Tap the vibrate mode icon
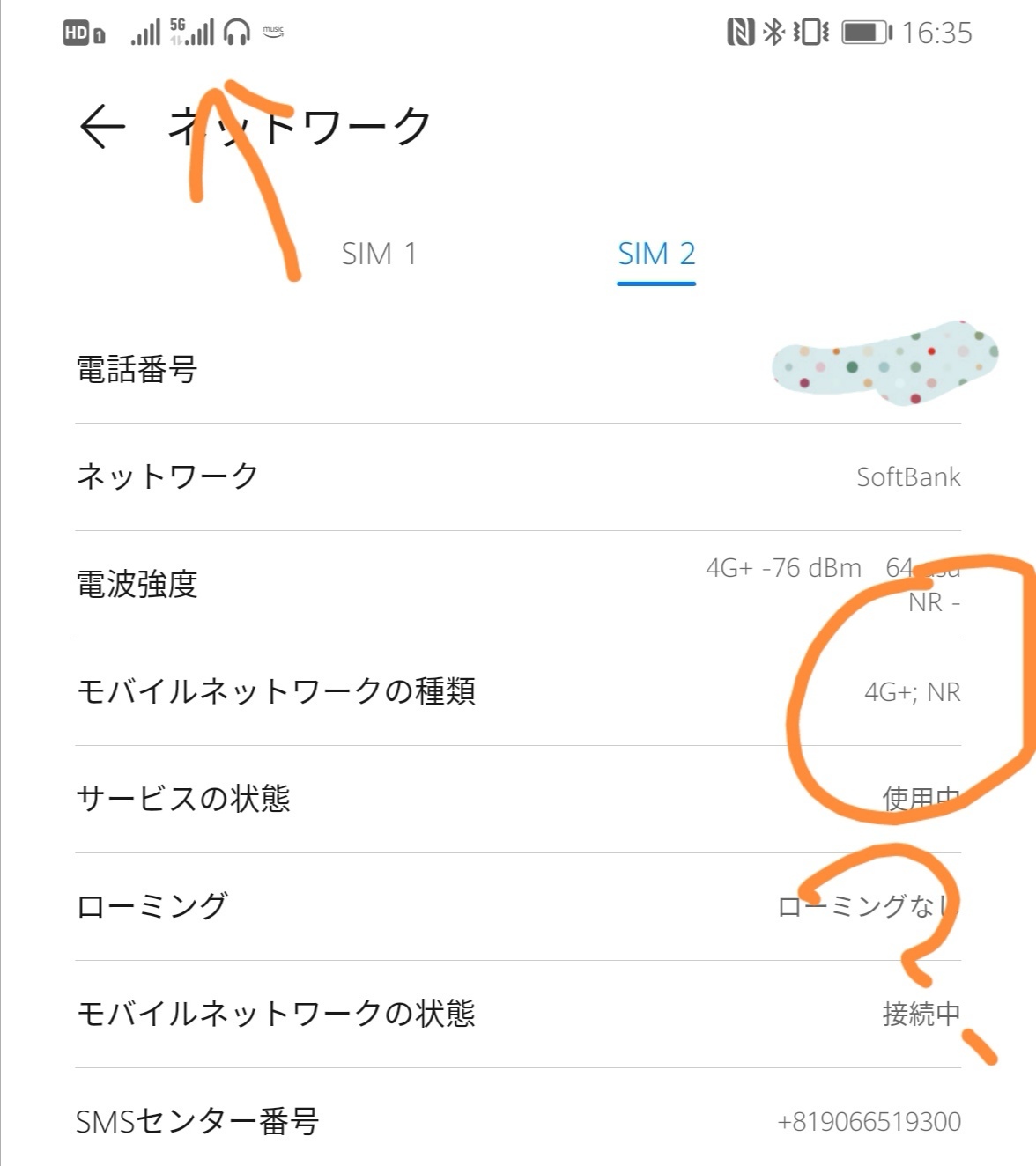 tap(810, 33)
